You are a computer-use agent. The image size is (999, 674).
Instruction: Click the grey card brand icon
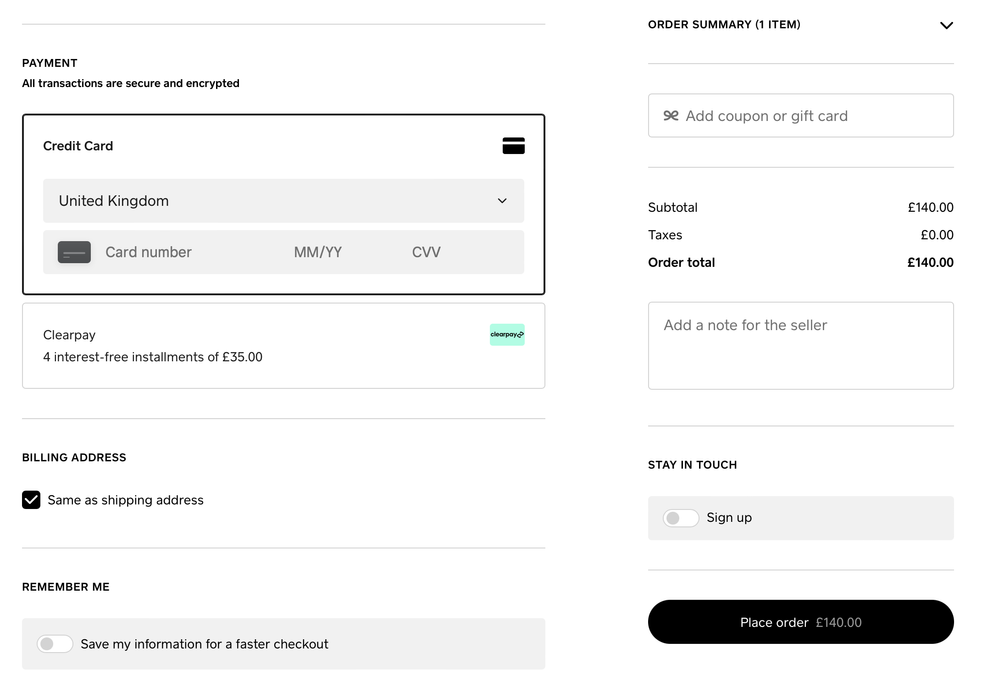point(74,252)
